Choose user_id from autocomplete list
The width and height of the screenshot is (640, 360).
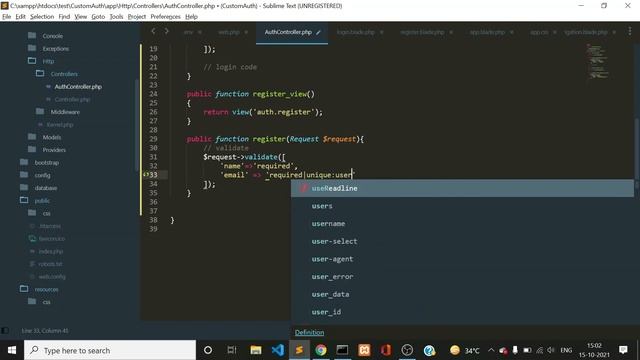click(462, 312)
